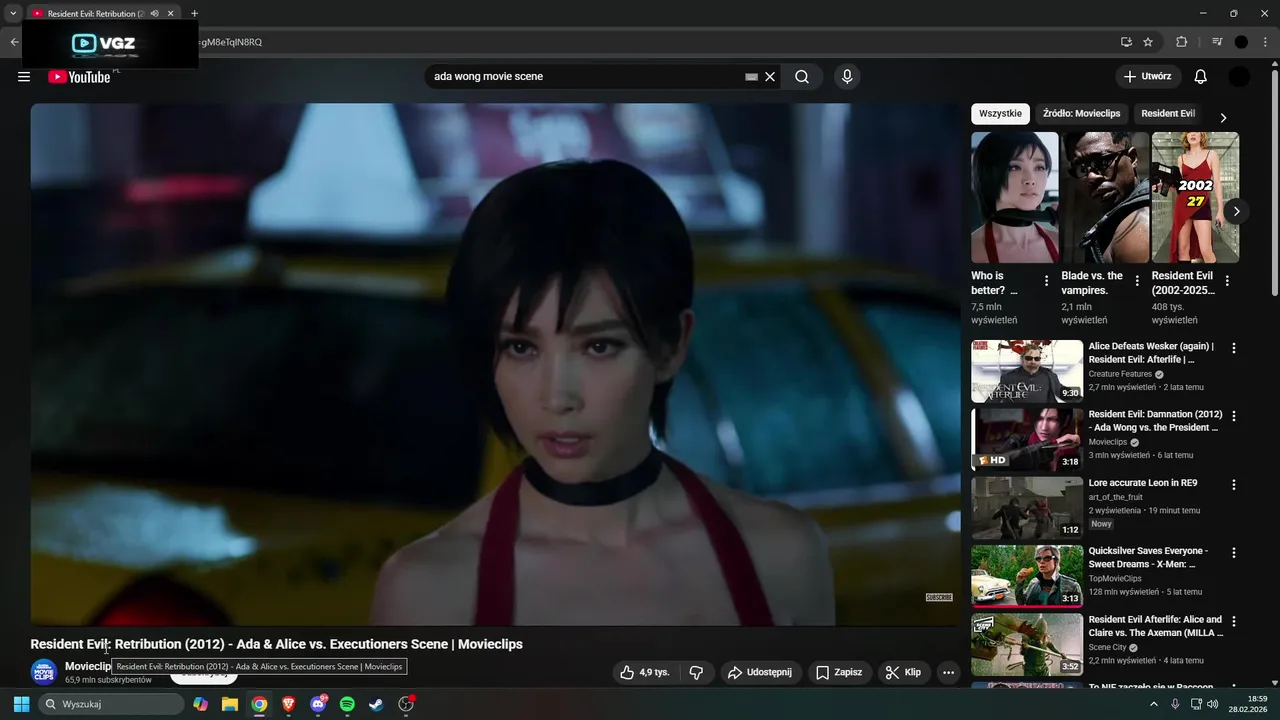The image size is (1280, 720).
Task: Select the 'Źródło: Movieclips' filter chip
Action: coord(1081,114)
